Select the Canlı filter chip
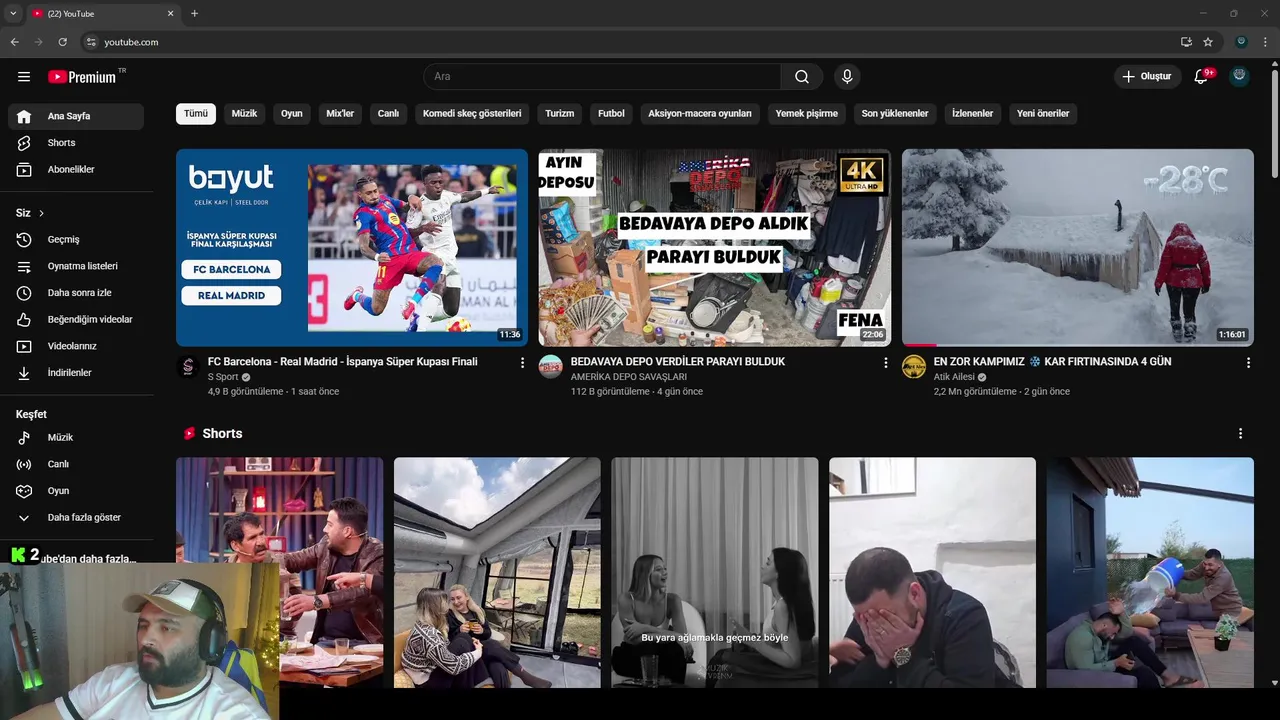This screenshot has width=1280, height=720. [x=388, y=114]
